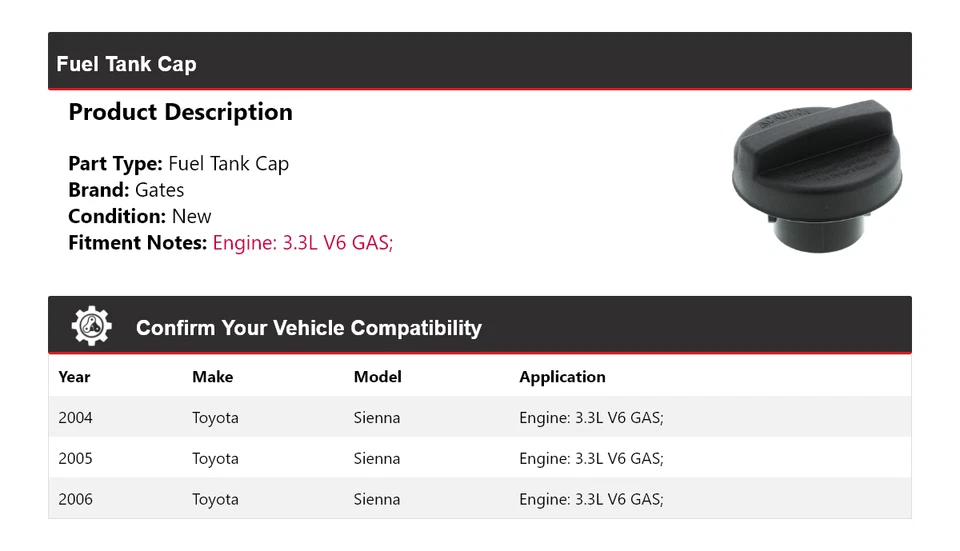Click the engine application in the 2006 row
960x551 pixels.
tap(591, 499)
